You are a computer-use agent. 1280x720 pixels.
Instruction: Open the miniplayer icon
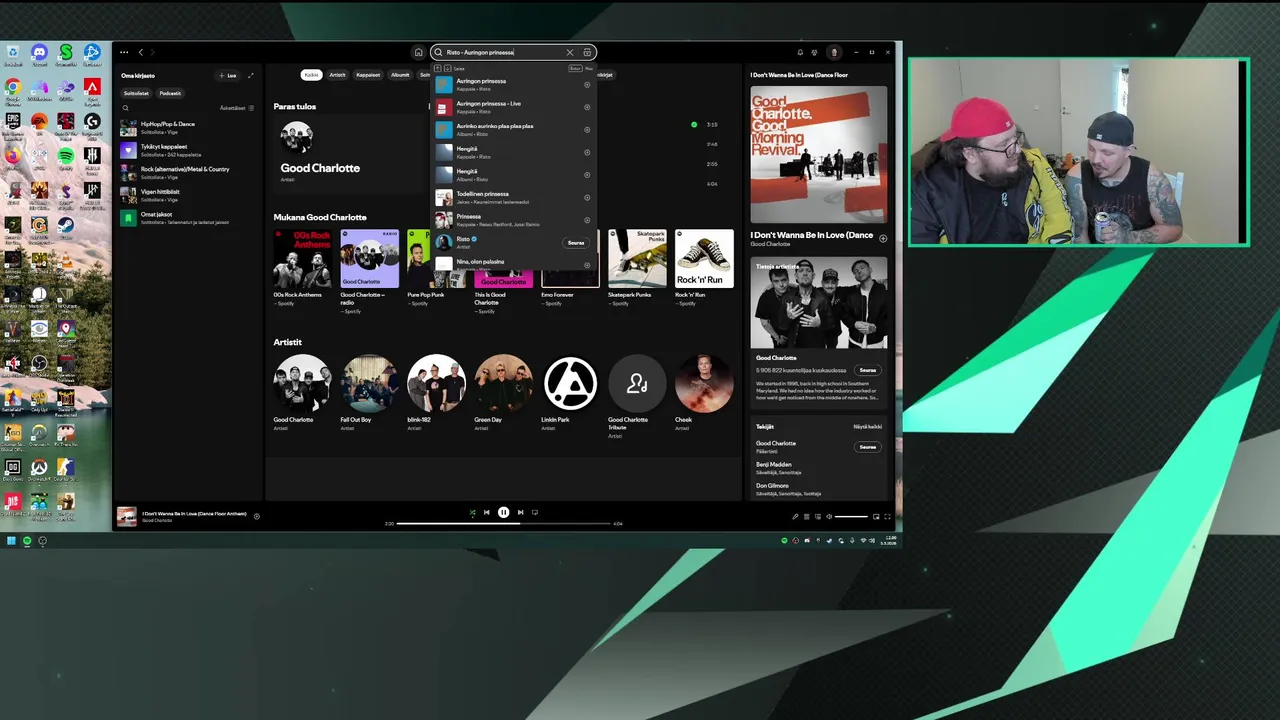[876, 517]
